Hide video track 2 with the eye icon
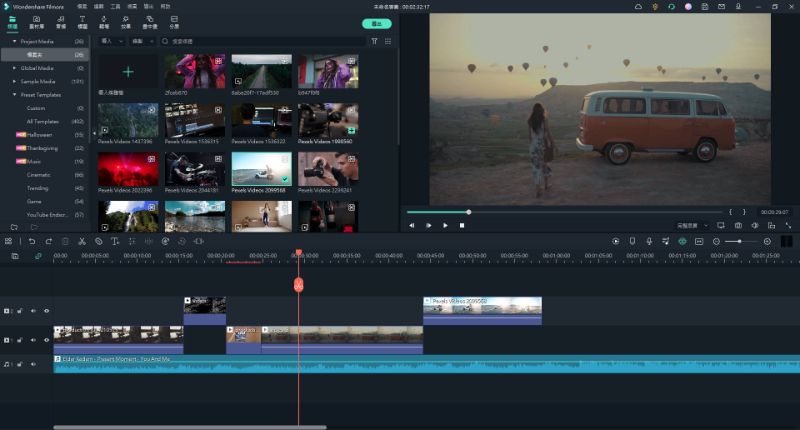Image resolution: width=800 pixels, height=430 pixels. pos(46,311)
